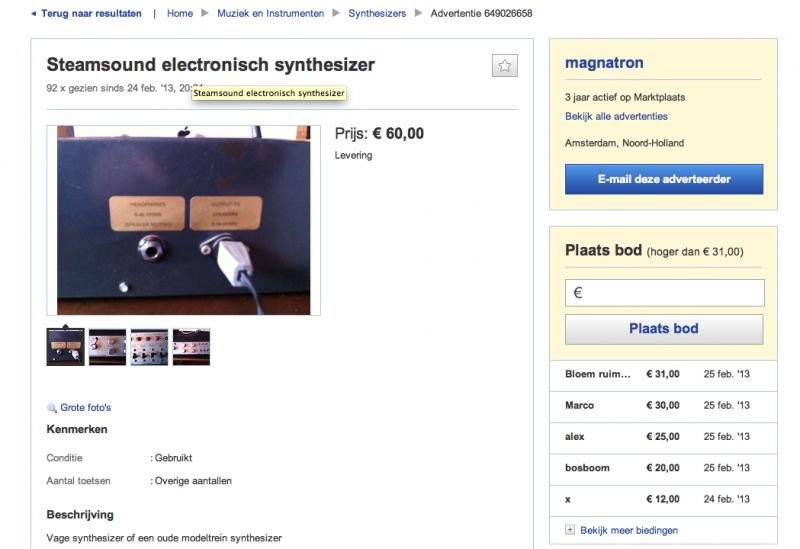Image resolution: width=800 pixels, height=549 pixels.
Task: Click the magnifier icon beside Grote foto's
Action: [52, 408]
